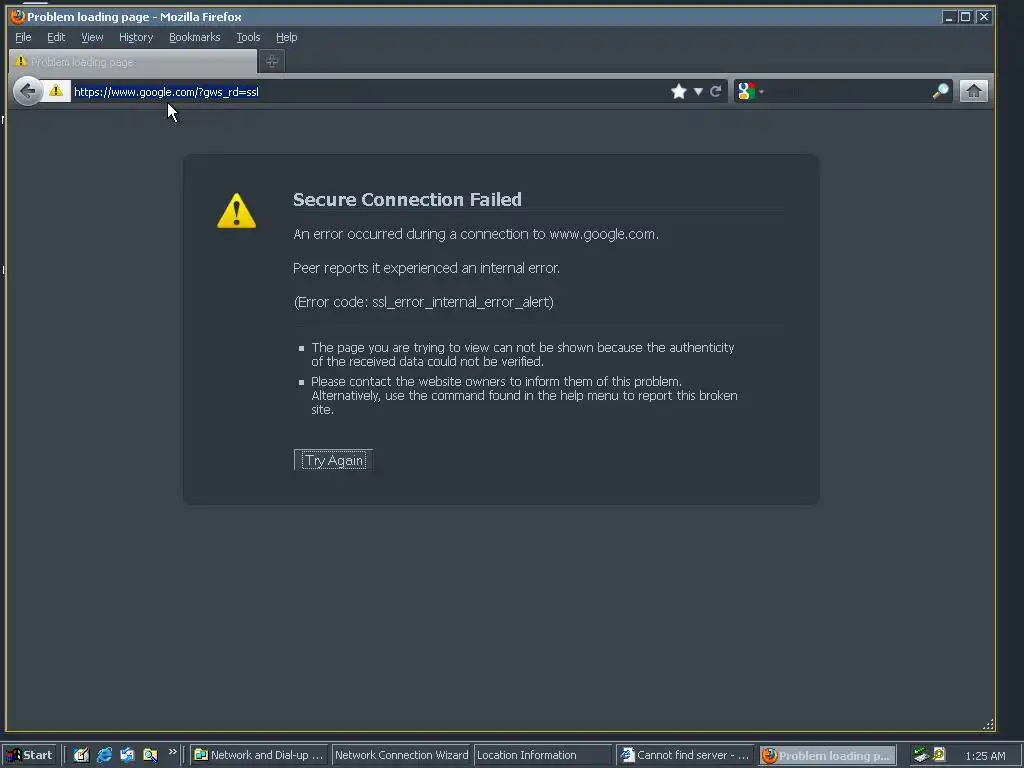Click the first quick launch desktop icon
This screenshot has height=768, width=1024.
coord(81,755)
